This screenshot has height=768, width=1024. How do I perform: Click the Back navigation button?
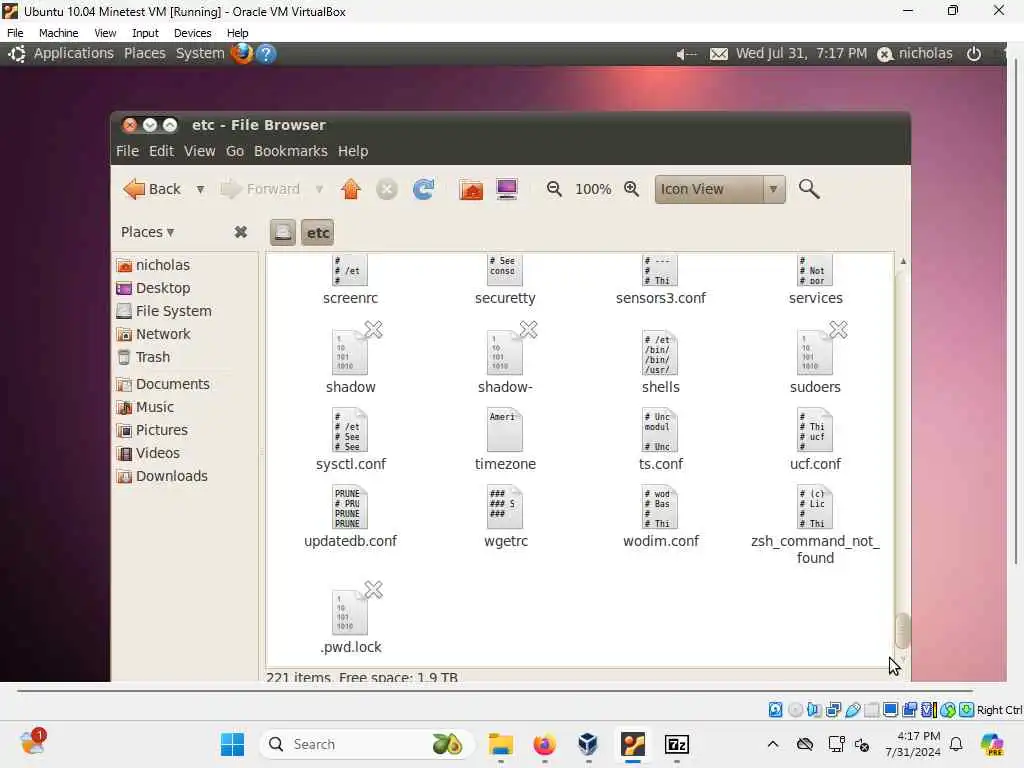(152, 189)
